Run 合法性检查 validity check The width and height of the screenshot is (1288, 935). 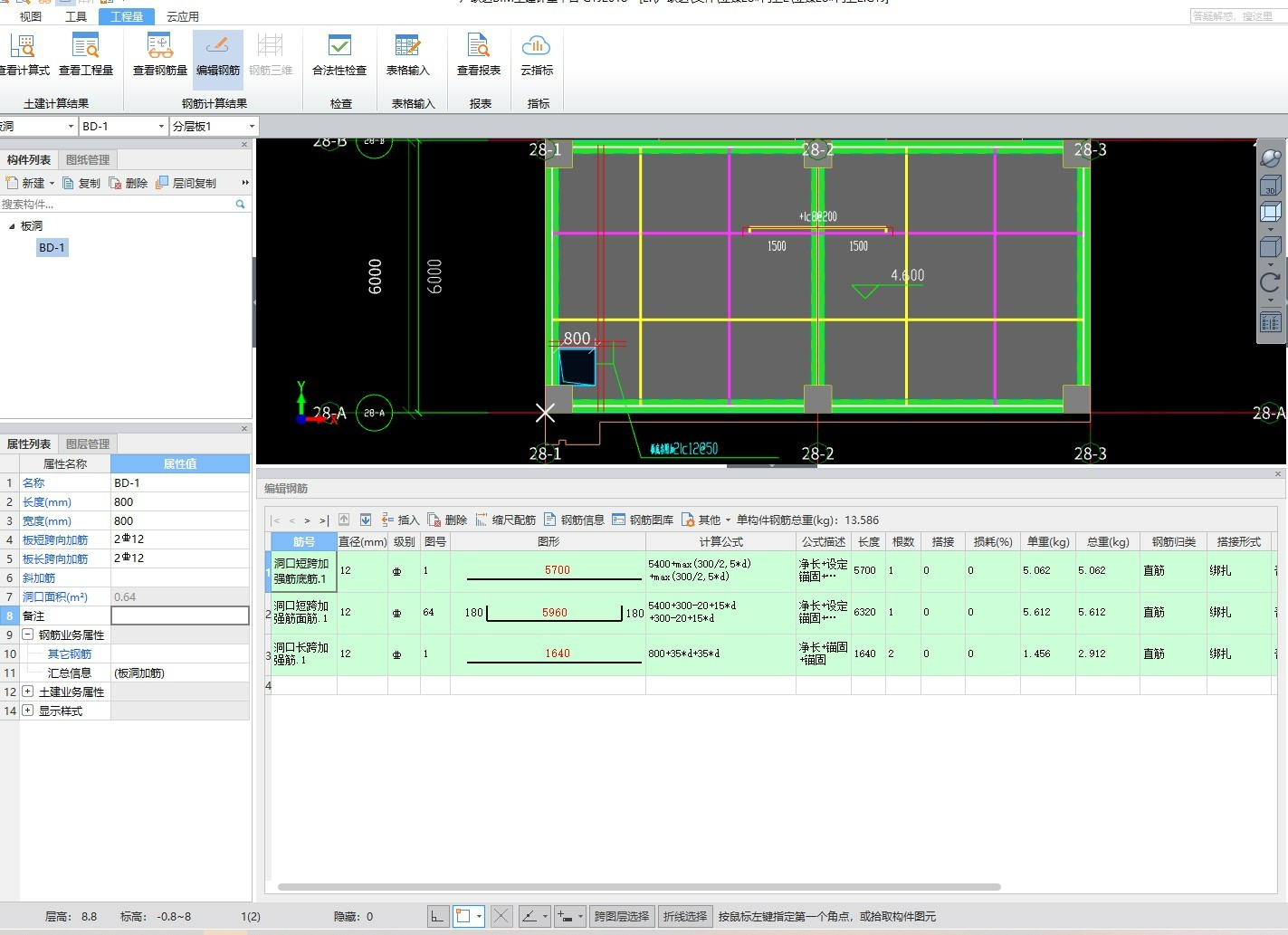339,54
